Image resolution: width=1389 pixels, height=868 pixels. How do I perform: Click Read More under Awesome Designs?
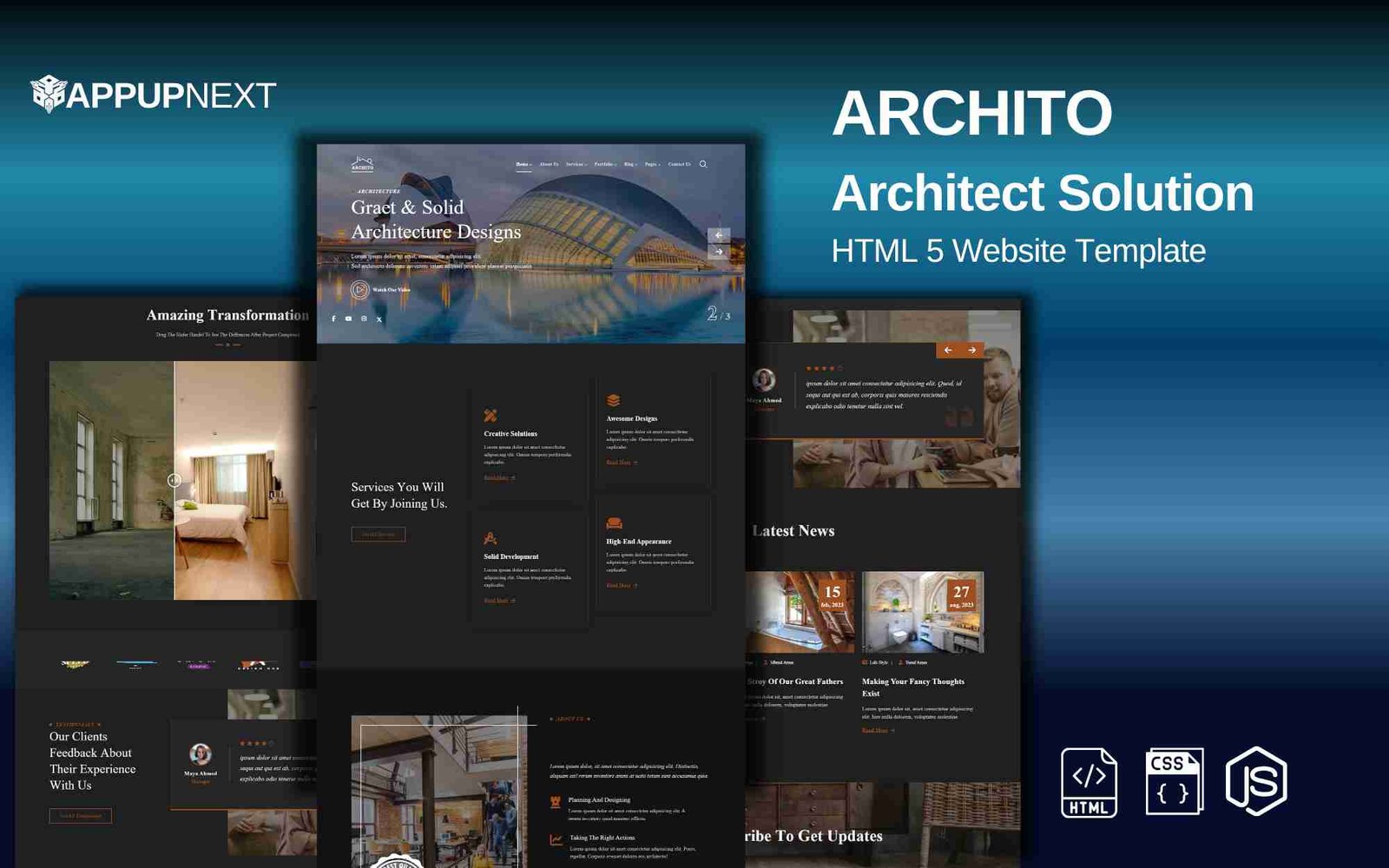coord(622,463)
